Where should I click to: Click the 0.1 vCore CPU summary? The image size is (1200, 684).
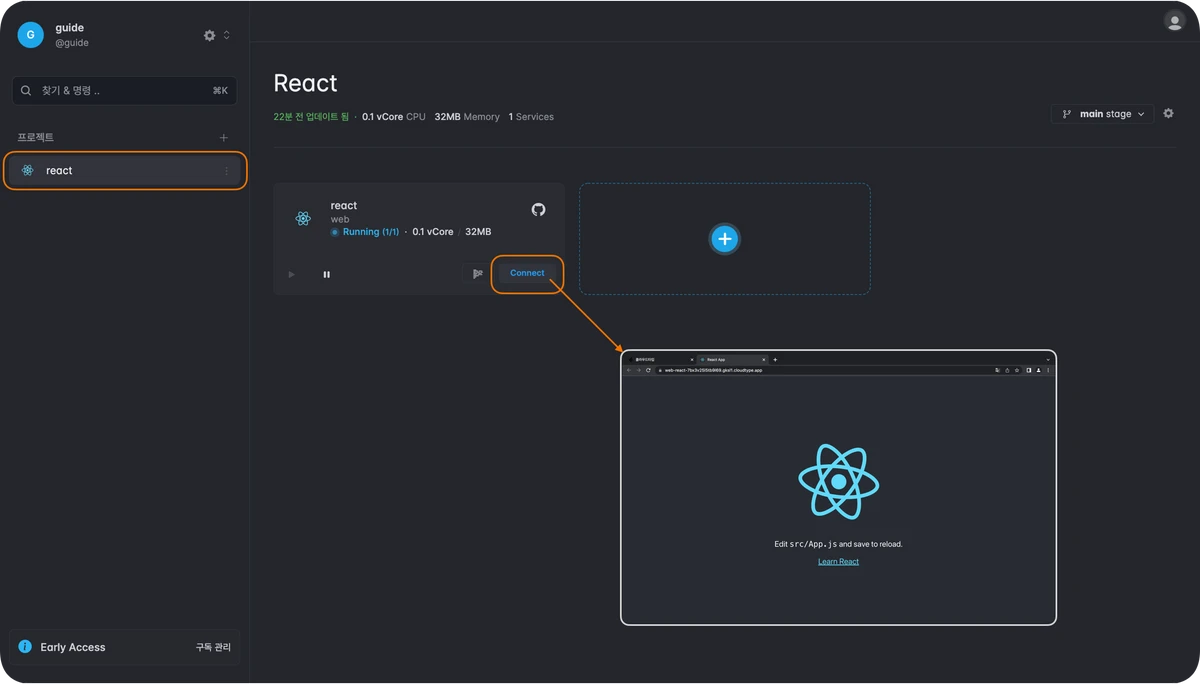click(393, 117)
